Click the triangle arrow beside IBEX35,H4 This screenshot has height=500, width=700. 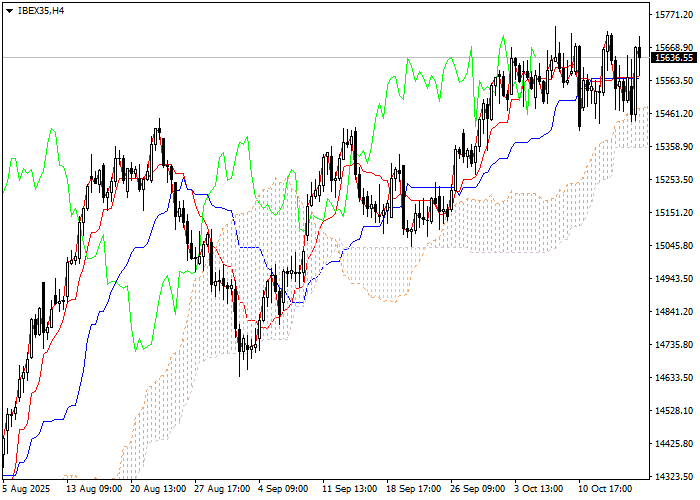9,10
